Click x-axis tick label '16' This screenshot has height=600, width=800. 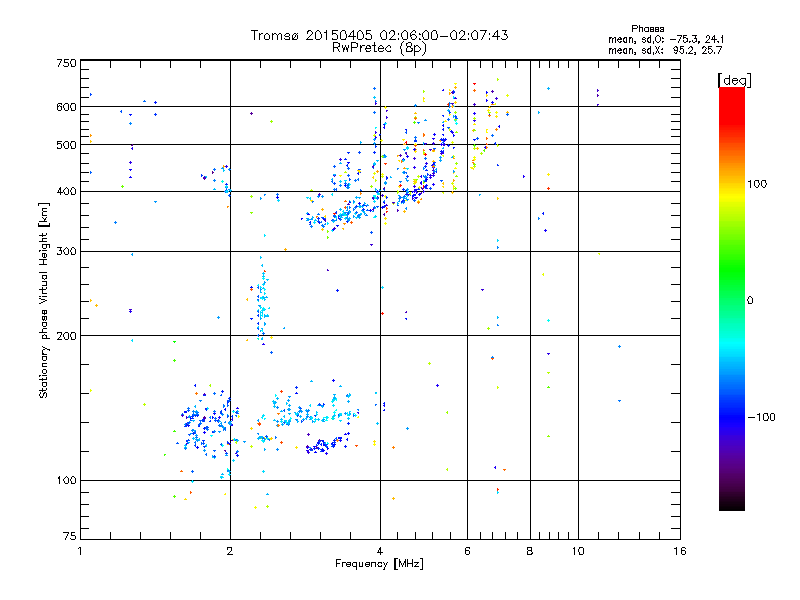[680, 551]
